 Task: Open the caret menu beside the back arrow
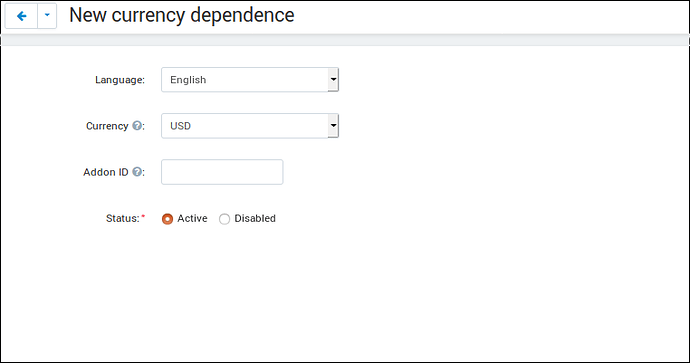[x=47, y=16]
